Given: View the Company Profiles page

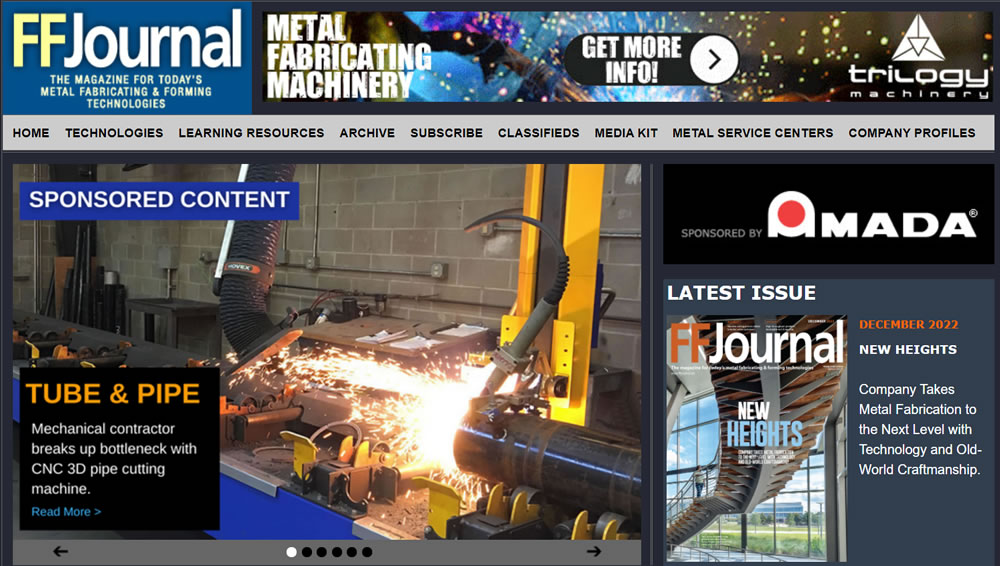Looking at the screenshot, I should click(911, 133).
